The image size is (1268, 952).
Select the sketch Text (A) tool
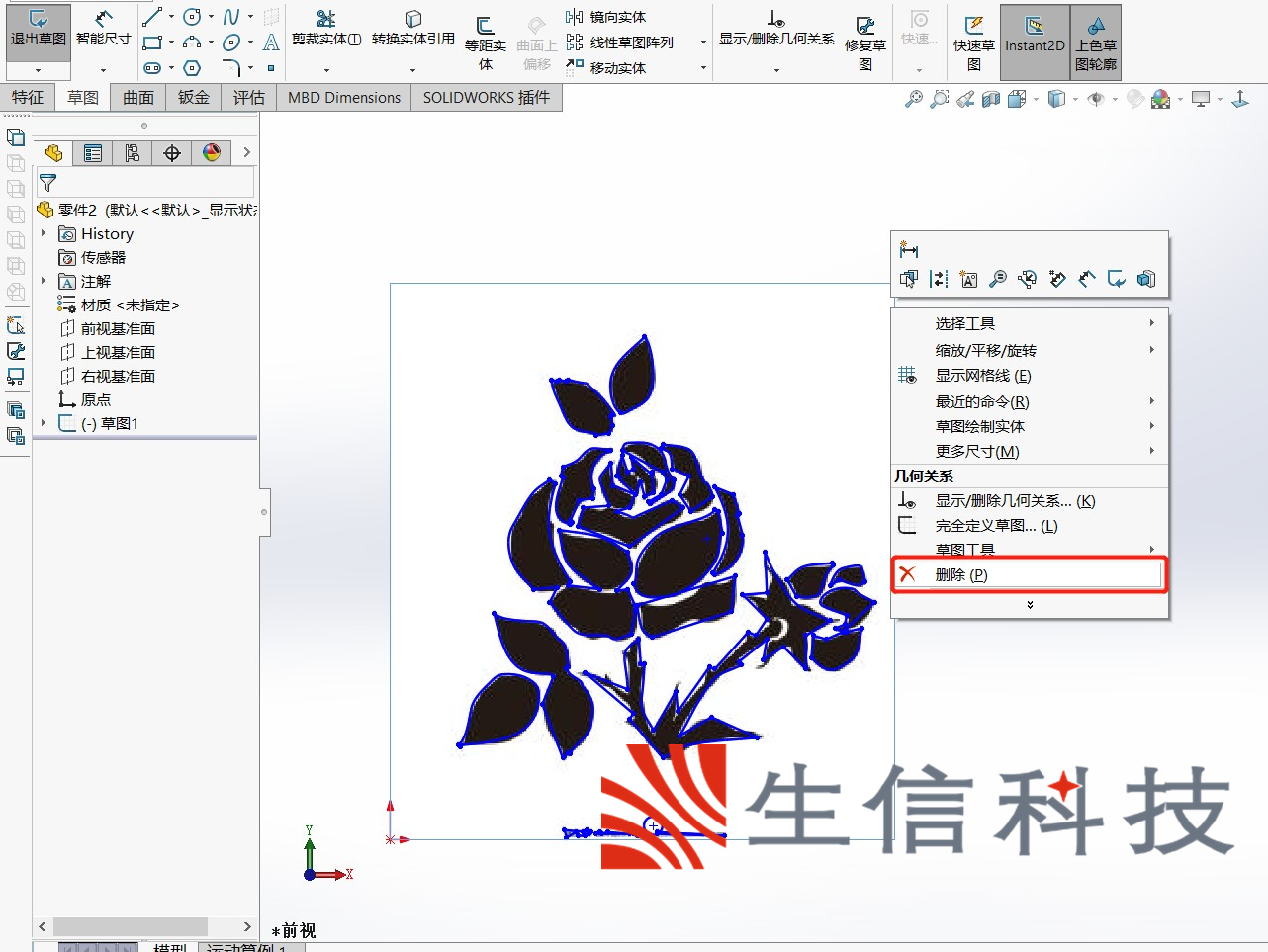[x=271, y=43]
